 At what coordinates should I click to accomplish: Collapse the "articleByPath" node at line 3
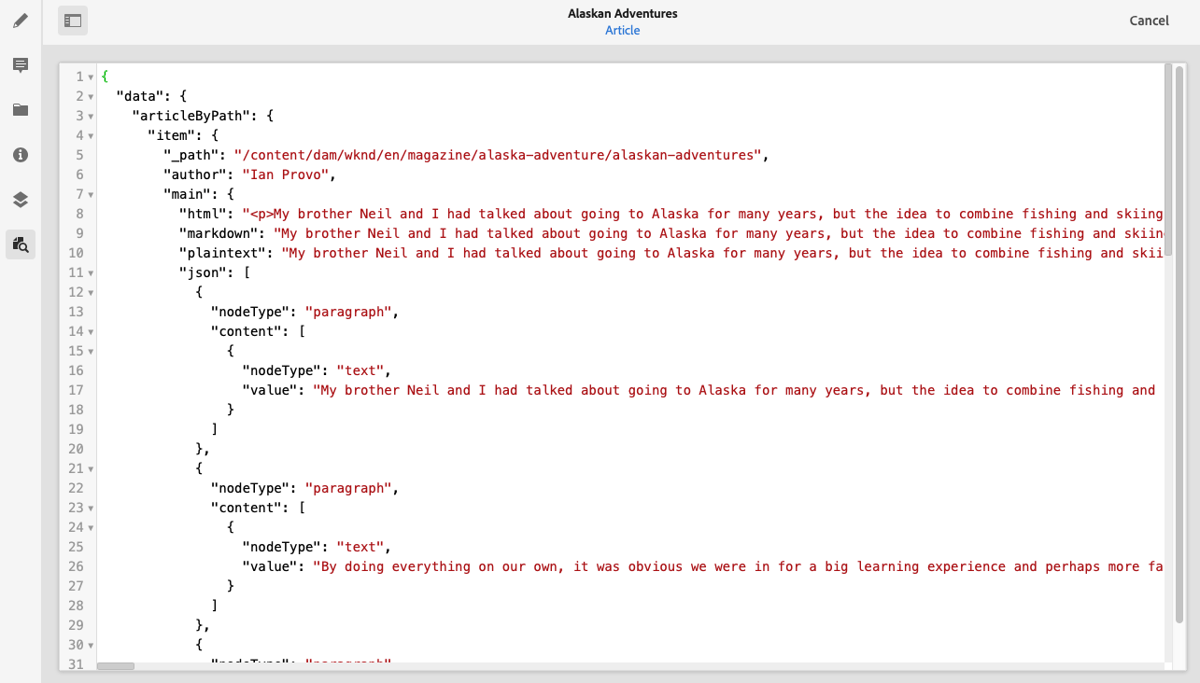91,115
